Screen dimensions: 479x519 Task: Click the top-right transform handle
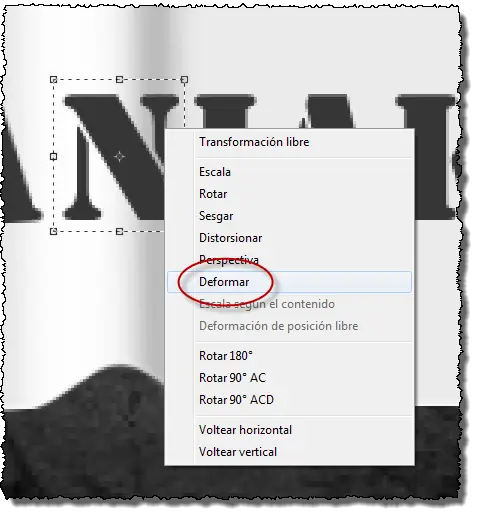click(x=184, y=79)
